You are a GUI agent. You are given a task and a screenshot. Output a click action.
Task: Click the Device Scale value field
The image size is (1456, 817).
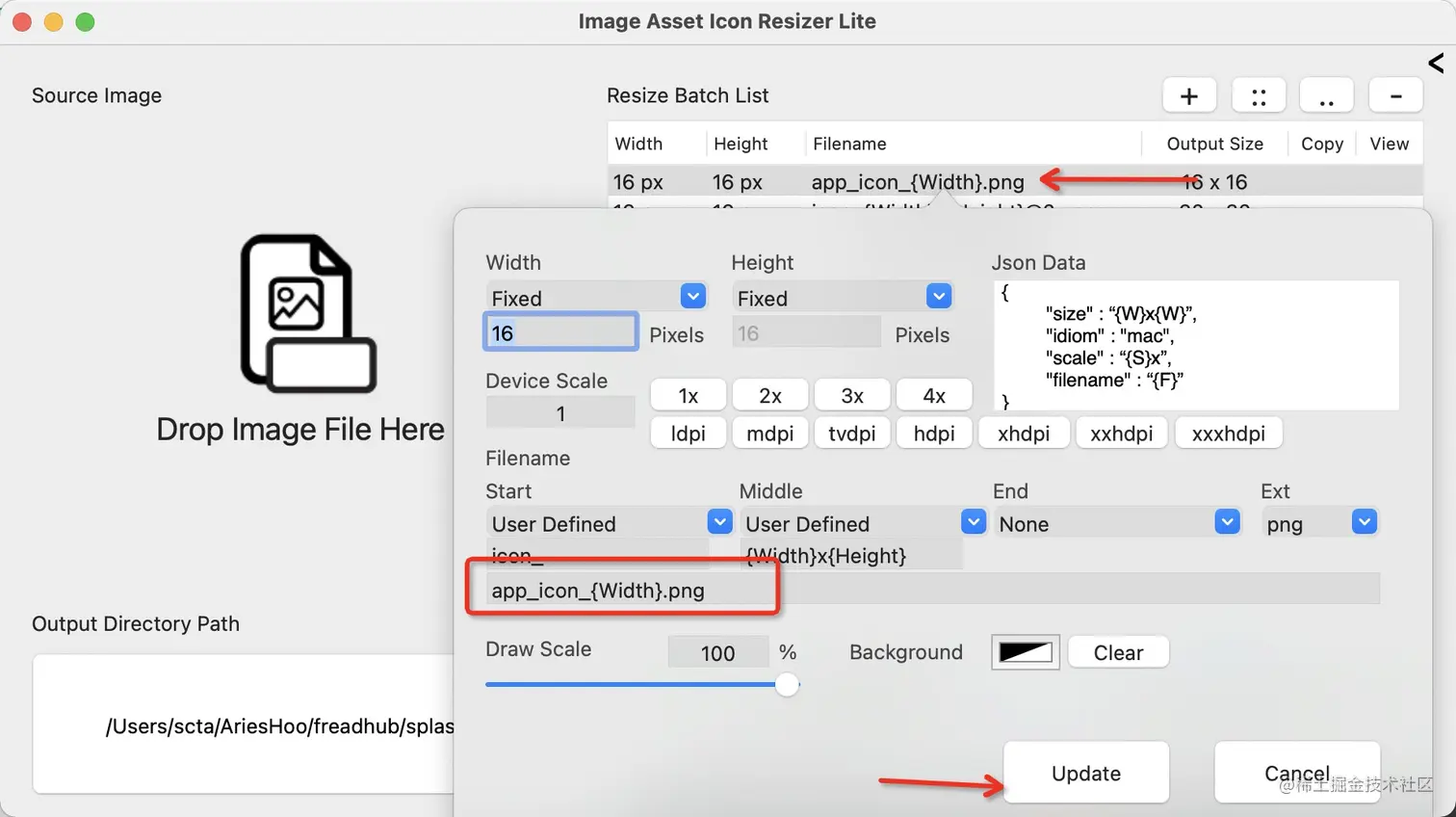pyautogui.click(x=560, y=412)
